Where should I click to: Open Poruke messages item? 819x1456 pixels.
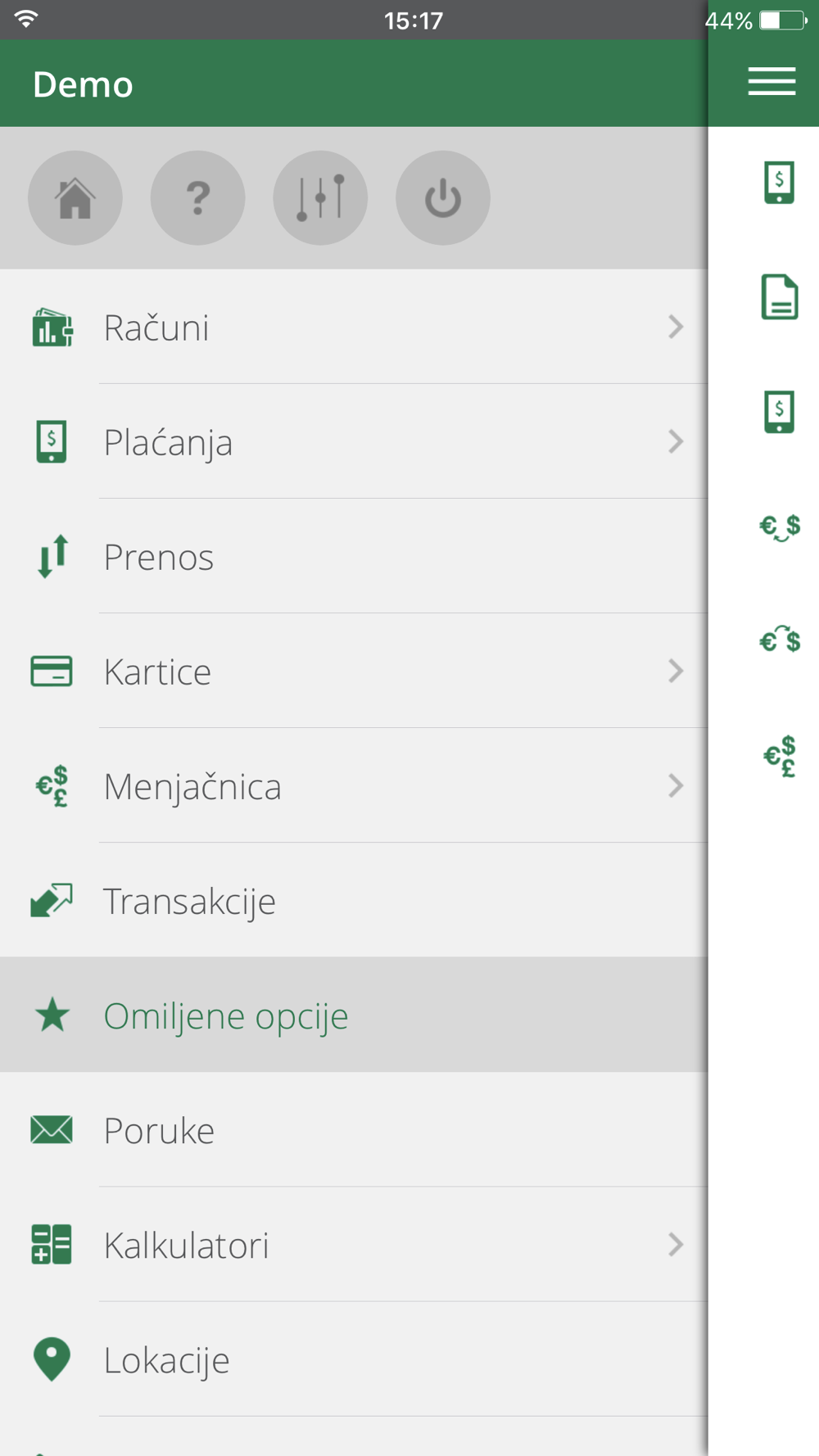(159, 1130)
